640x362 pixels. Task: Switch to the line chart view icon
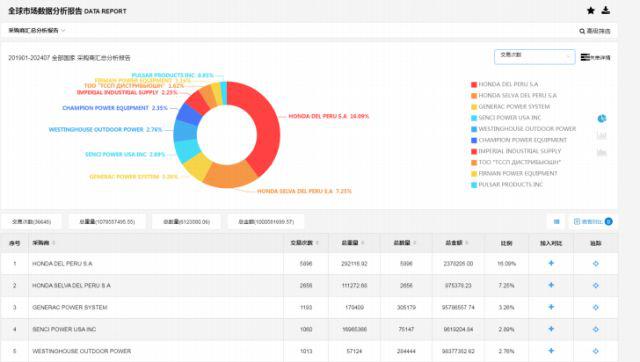(x=602, y=135)
